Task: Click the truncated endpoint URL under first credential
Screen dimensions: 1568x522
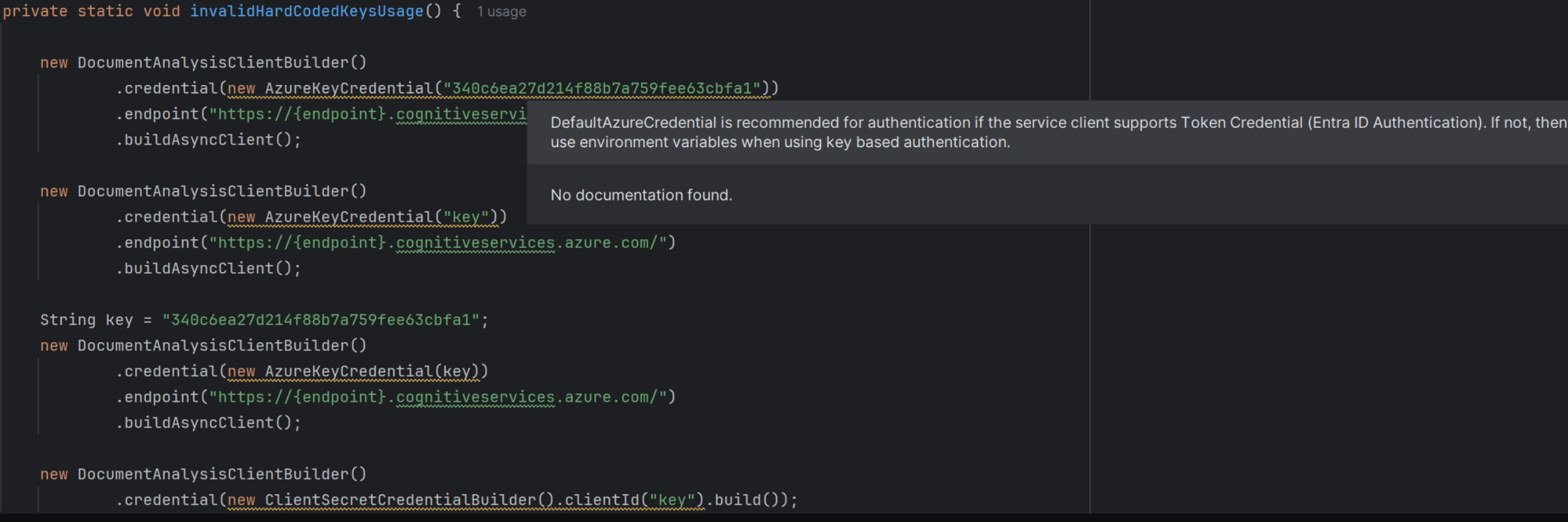Action: (368, 114)
